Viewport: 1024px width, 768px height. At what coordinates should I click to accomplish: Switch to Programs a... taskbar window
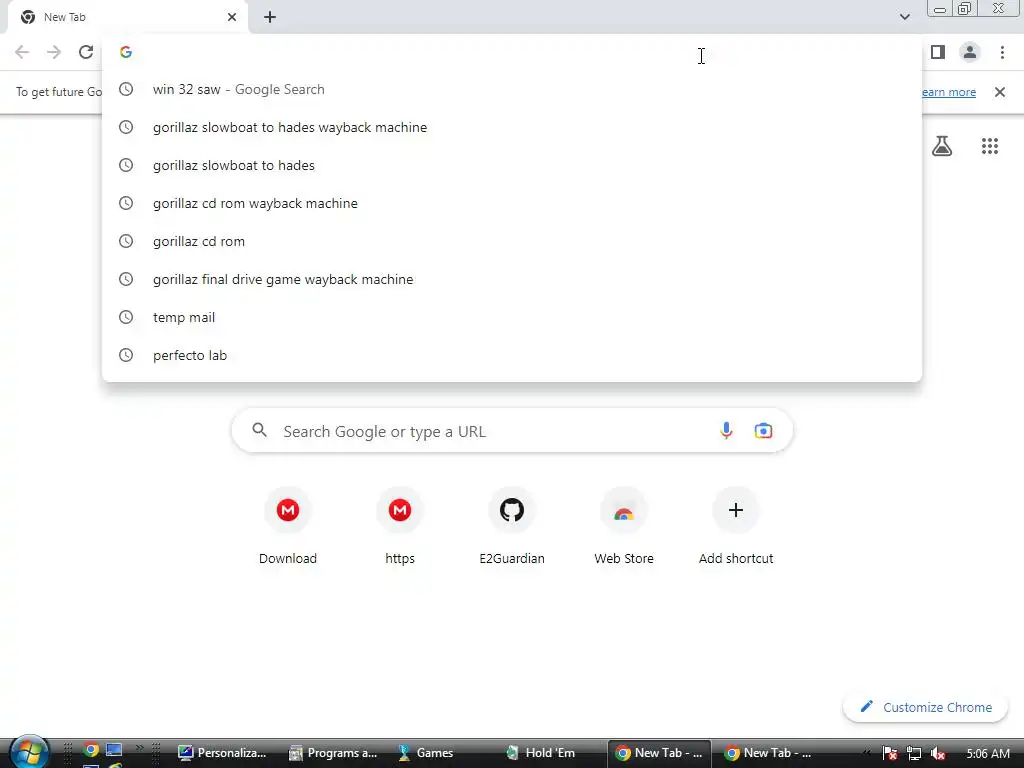334,753
